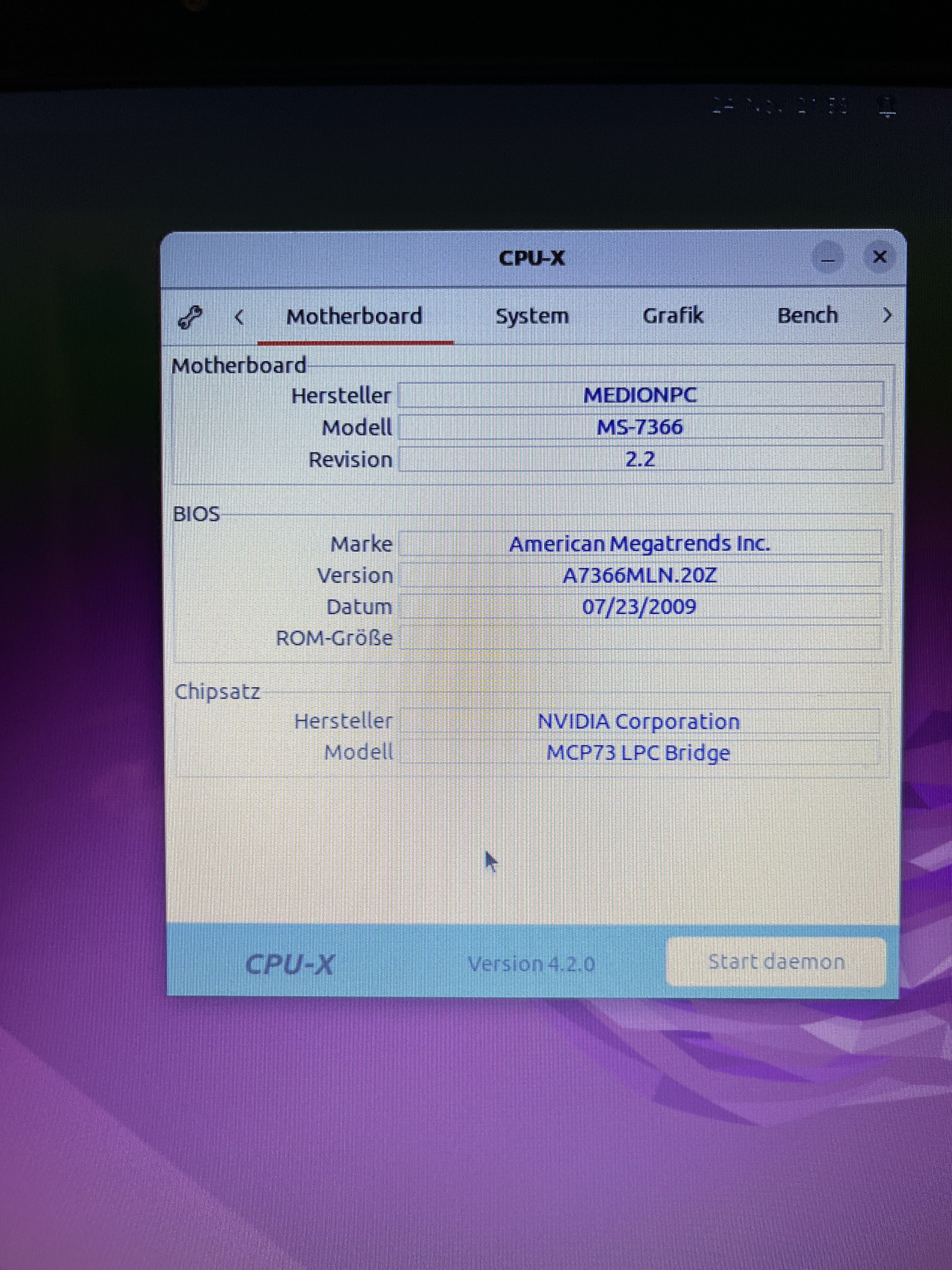Open settings via the wrench icon
952x1270 pixels.
coord(190,317)
